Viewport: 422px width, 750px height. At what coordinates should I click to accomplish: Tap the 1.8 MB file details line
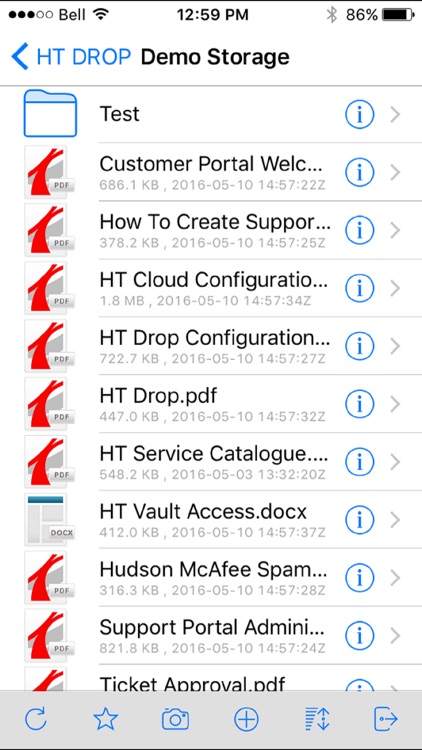point(206,301)
